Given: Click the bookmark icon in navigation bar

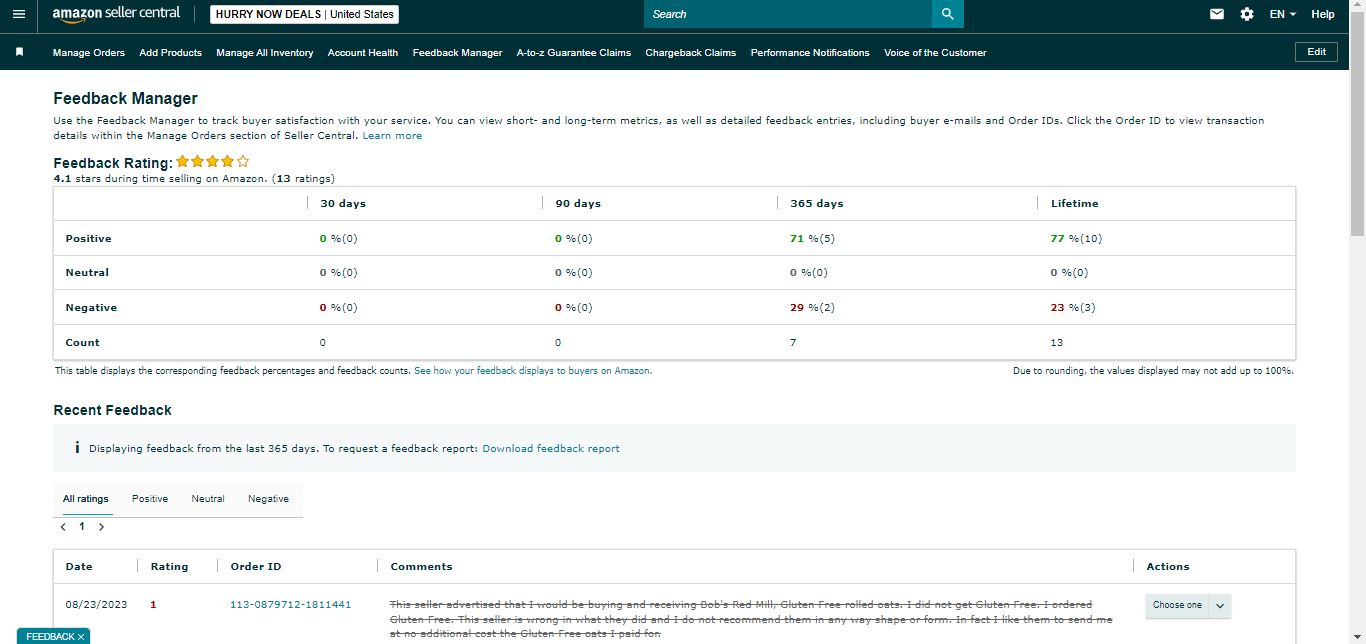Looking at the screenshot, I should click(19, 52).
